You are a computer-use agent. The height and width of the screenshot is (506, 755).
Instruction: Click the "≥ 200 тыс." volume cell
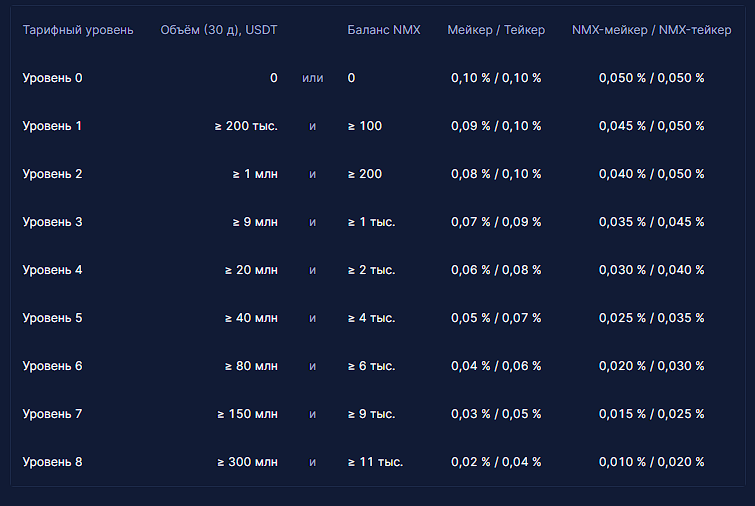tap(246, 126)
